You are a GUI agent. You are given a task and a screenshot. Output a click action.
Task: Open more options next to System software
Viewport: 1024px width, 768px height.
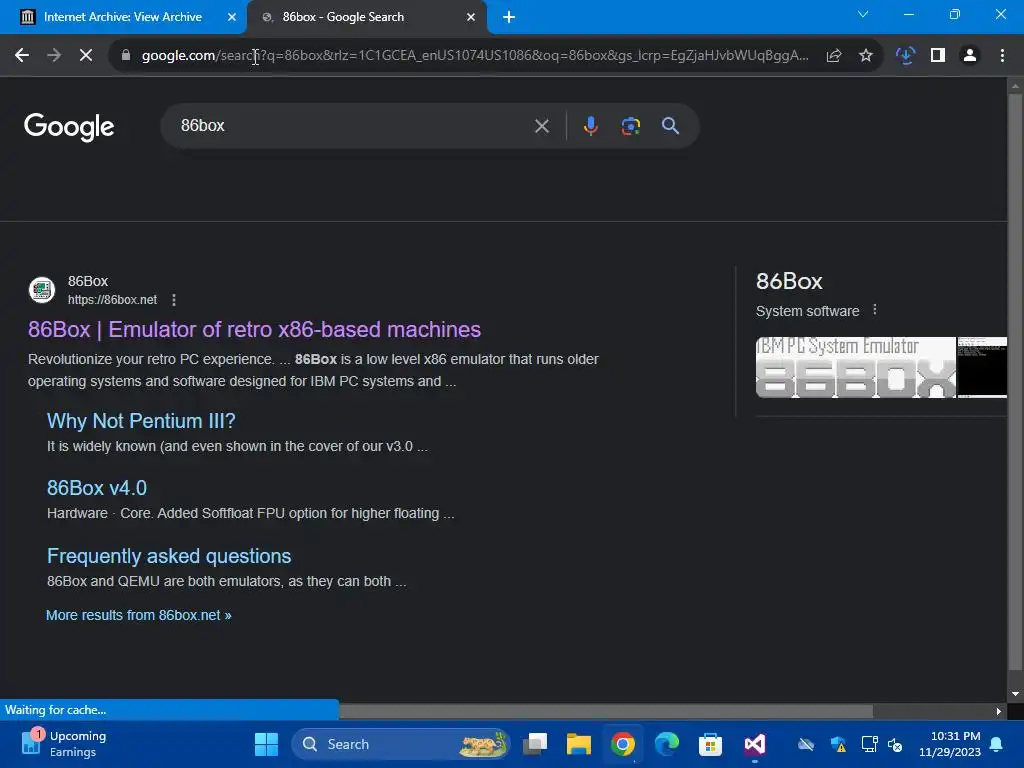point(875,310)
